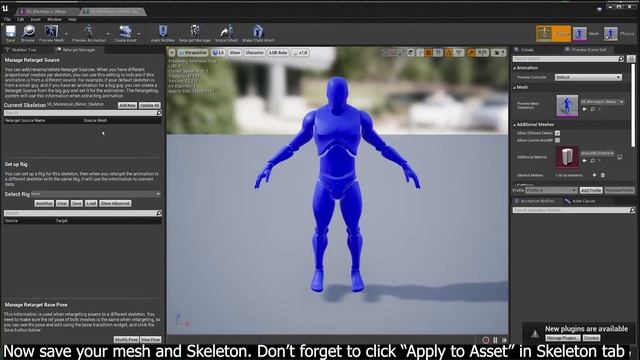Click the Update All button
640x360 pixels.
[x=149, y=105]
